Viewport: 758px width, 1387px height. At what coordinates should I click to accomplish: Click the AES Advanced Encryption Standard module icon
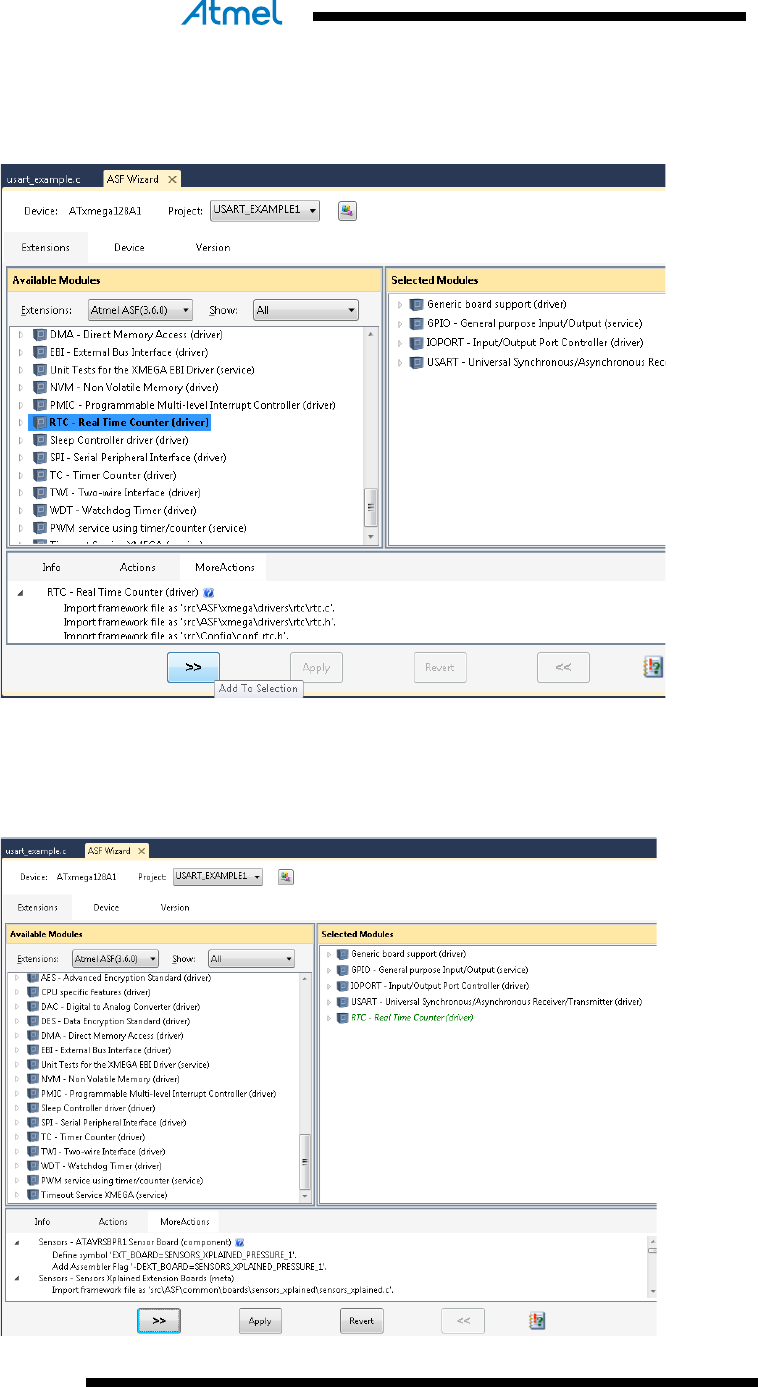coord(33,977)
